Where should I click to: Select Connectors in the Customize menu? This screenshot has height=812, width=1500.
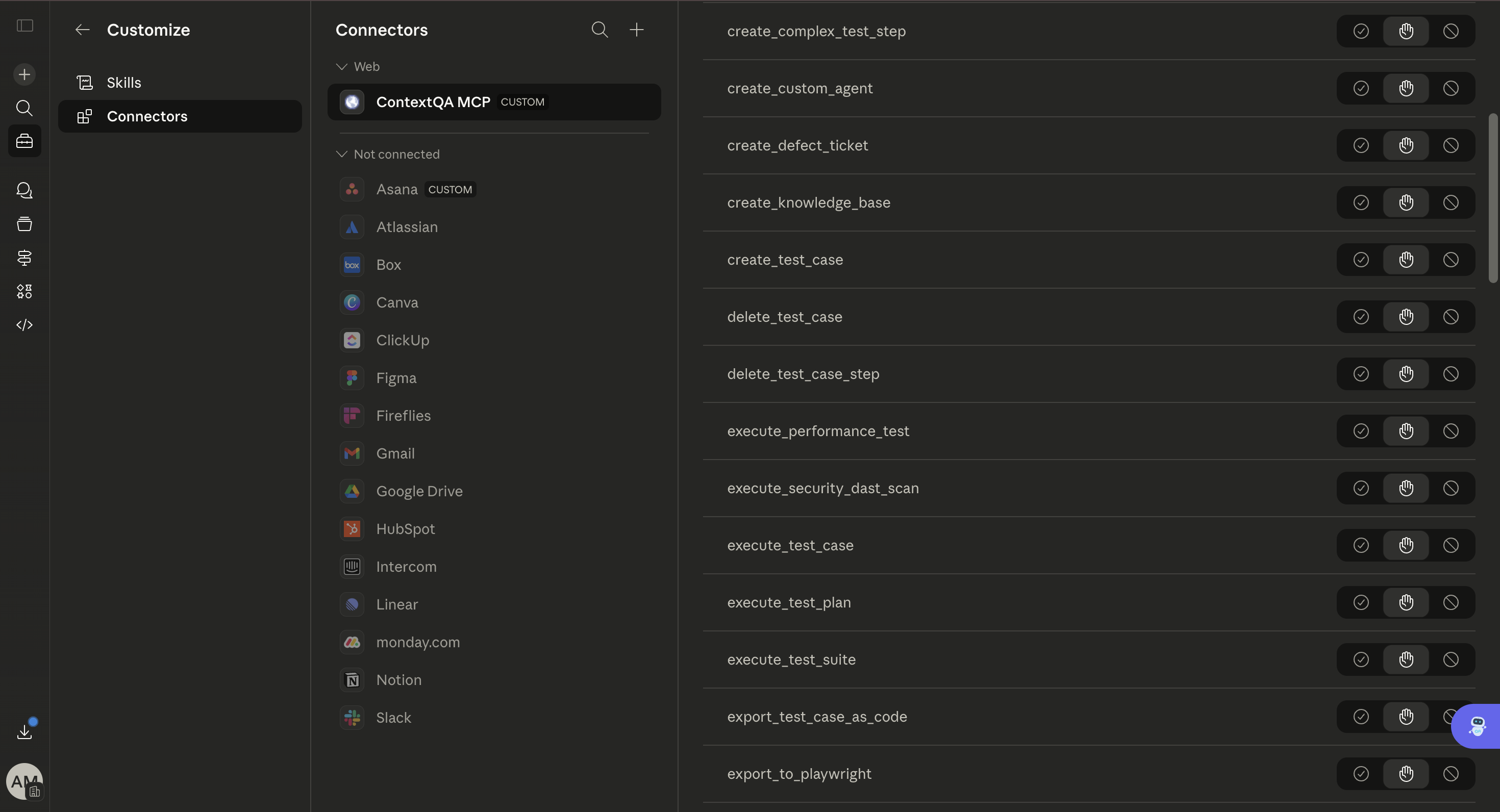pos(147,116)
